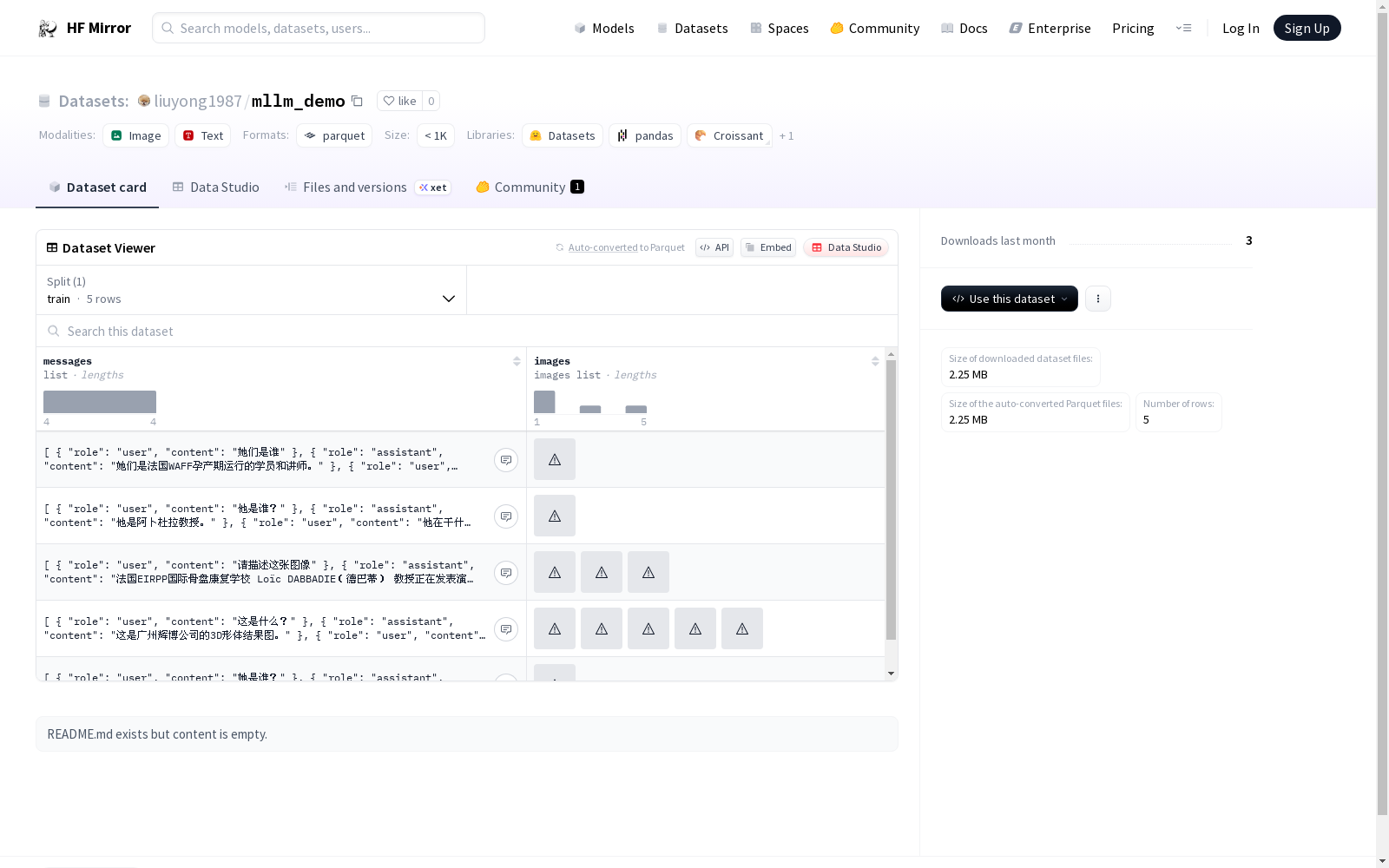Viewport: 1389px width, 868px height.
Task: Click the Log In link
Action: click(1241, 28)
